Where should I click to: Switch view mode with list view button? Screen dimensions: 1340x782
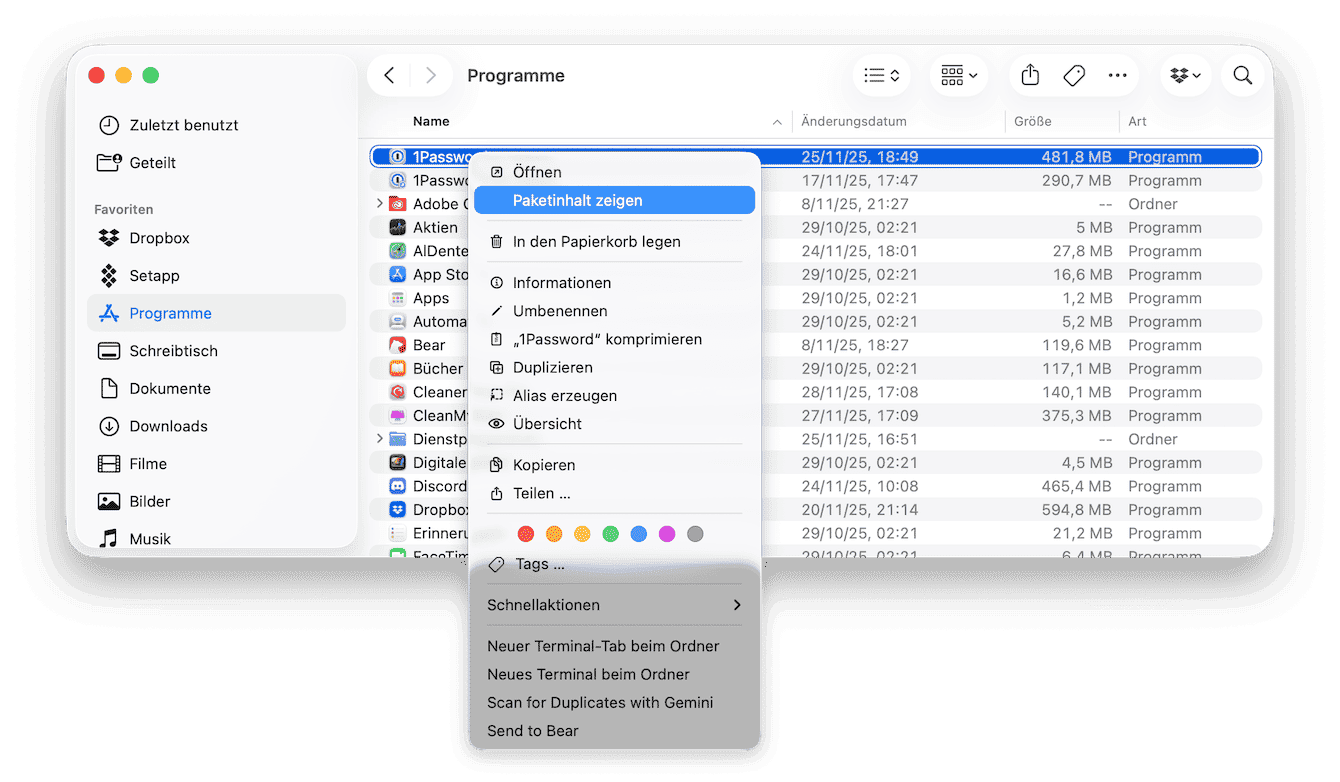point(881,76)
